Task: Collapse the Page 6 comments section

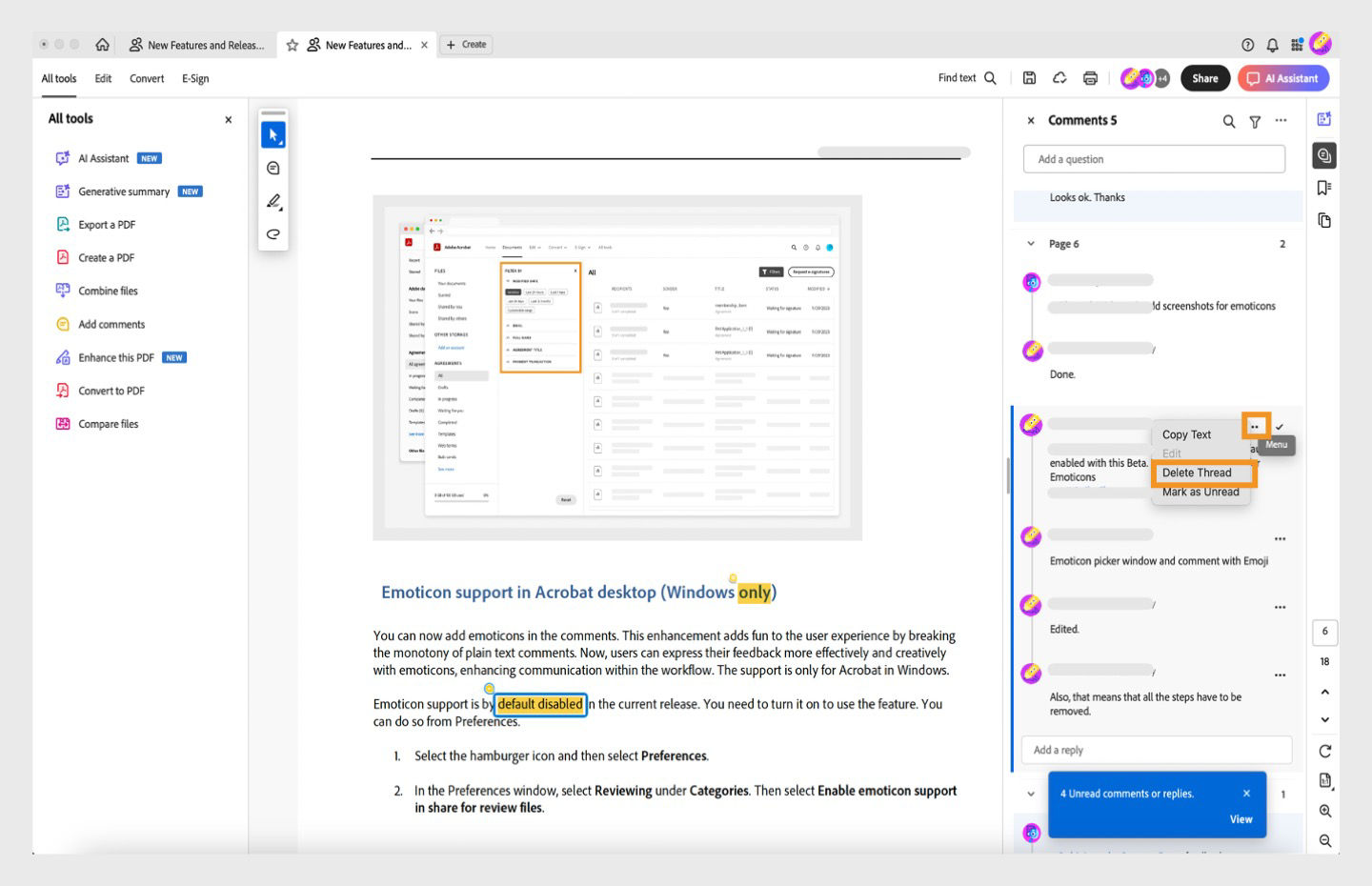Action: click(x=1031, y=243)
